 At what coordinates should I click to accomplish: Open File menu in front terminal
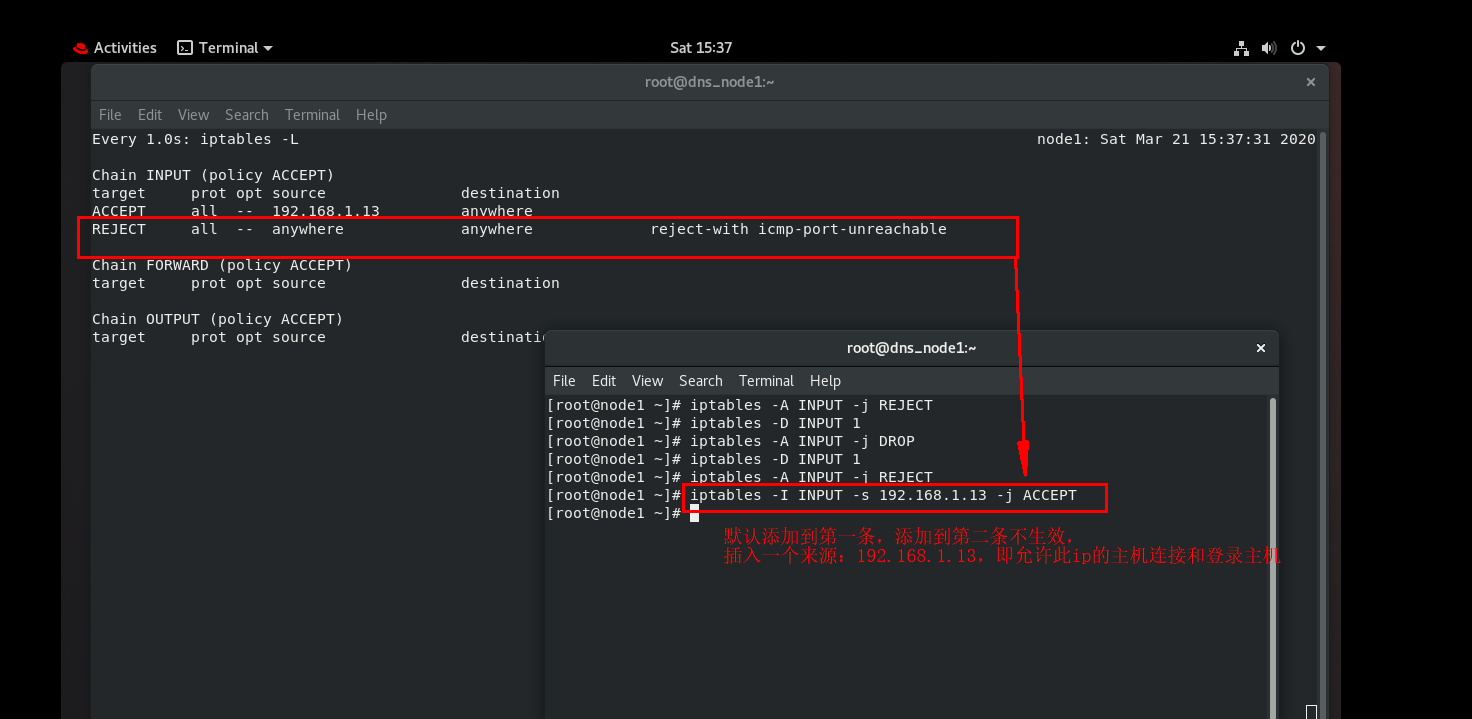pyautogui.click(x=564, y=381)
